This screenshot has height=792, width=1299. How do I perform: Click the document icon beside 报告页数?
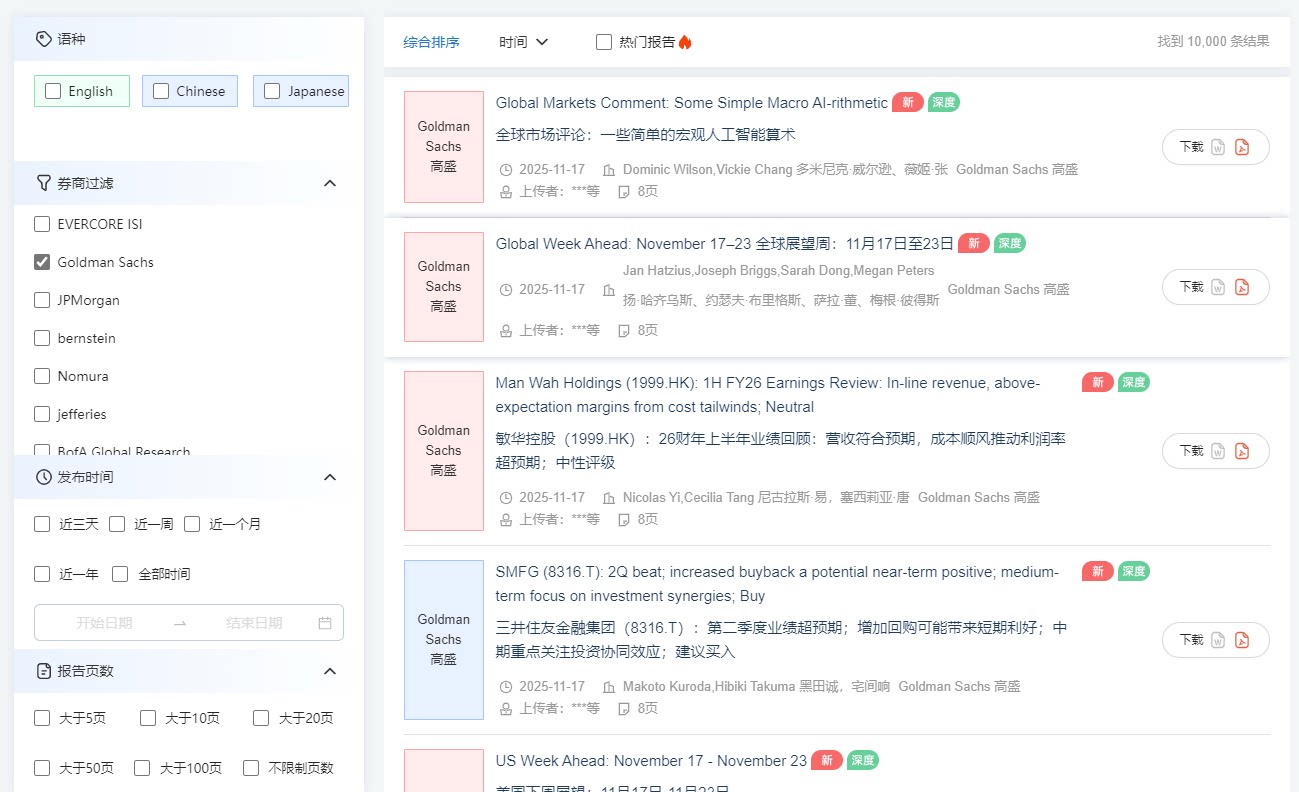pos(43,671)
